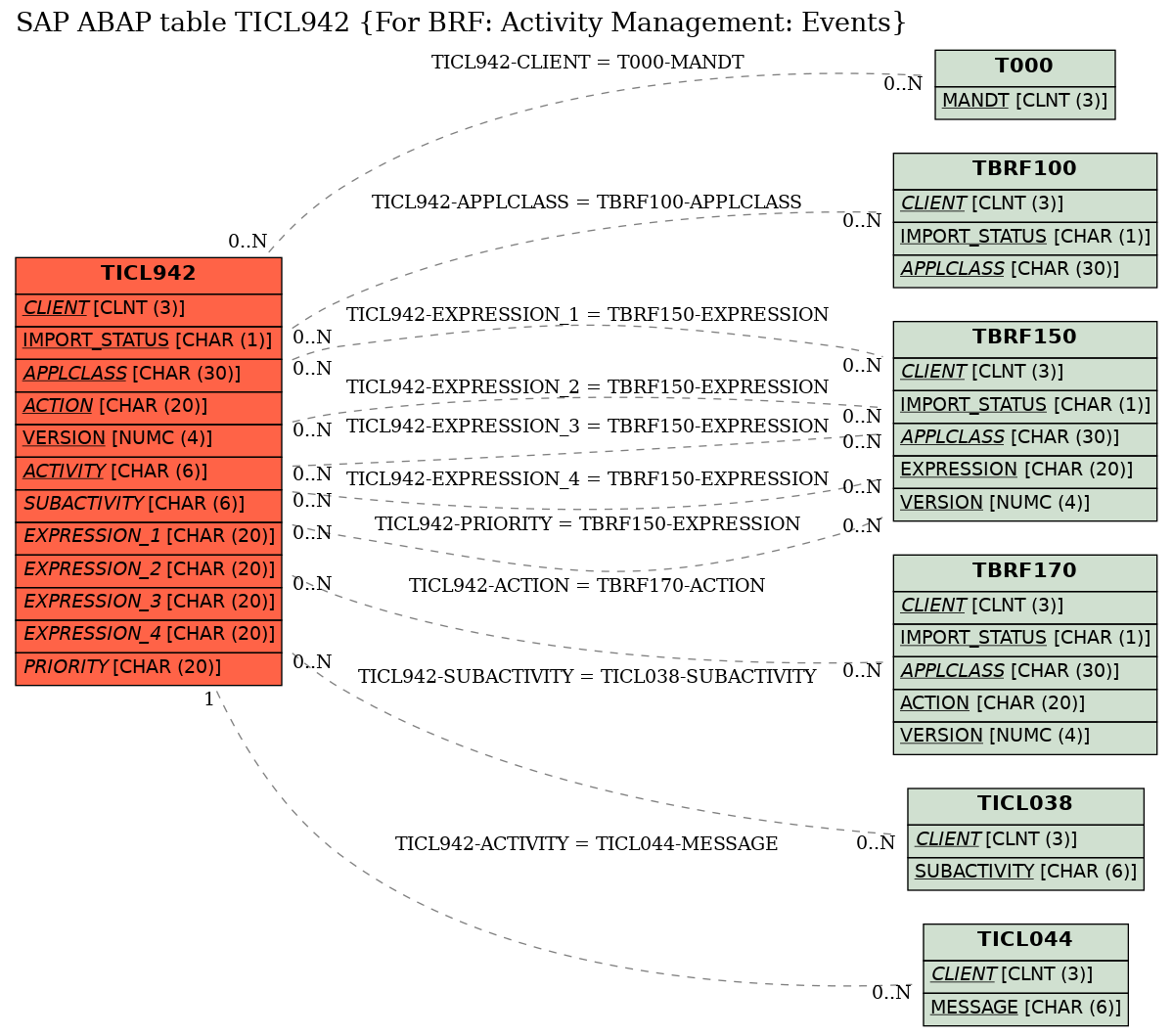
Task: Click the 0..N cardinality beside TICL044
Action: 891,993
